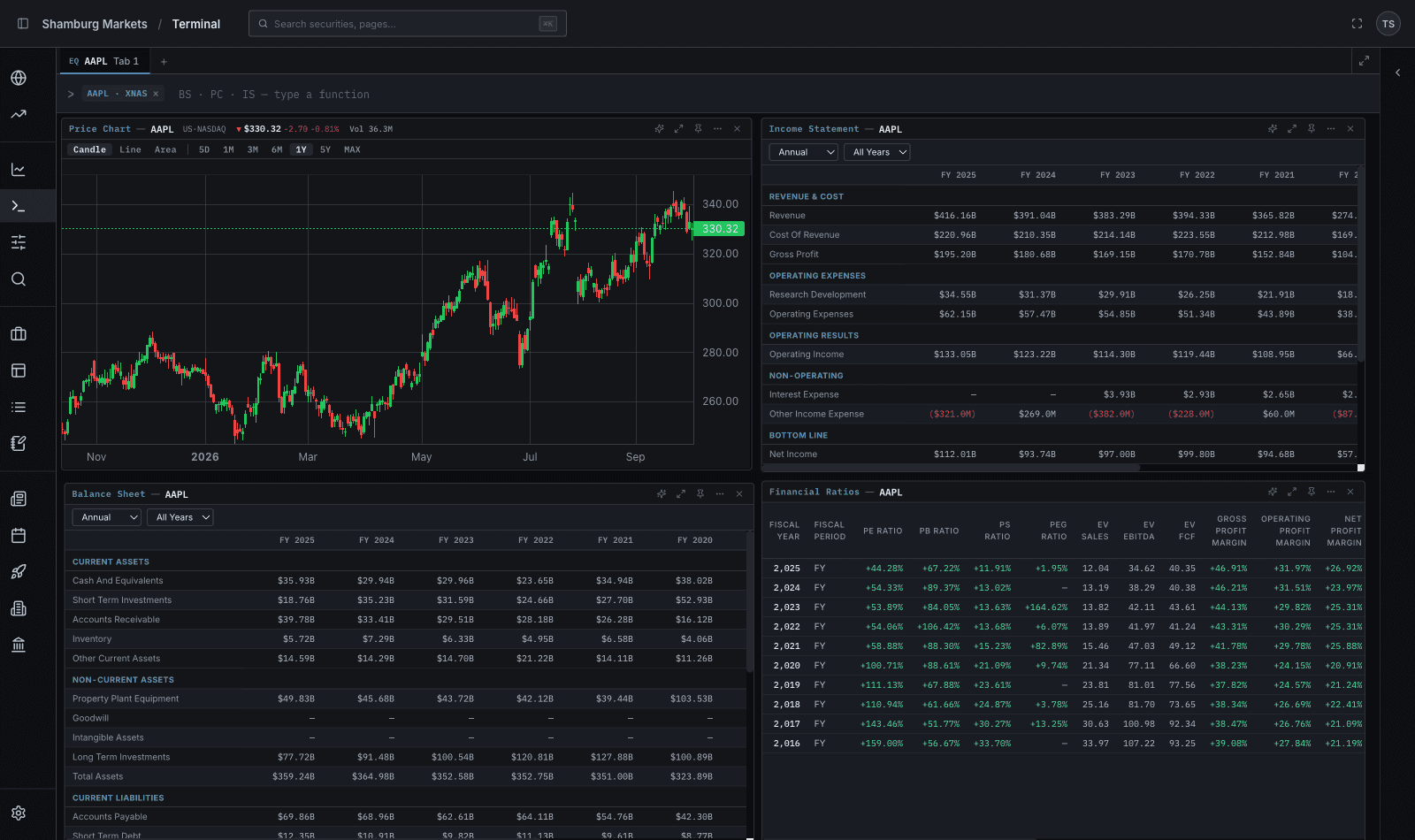Set the chart range to 1Y
1415x840 pixels.
[x=302, y=150]
